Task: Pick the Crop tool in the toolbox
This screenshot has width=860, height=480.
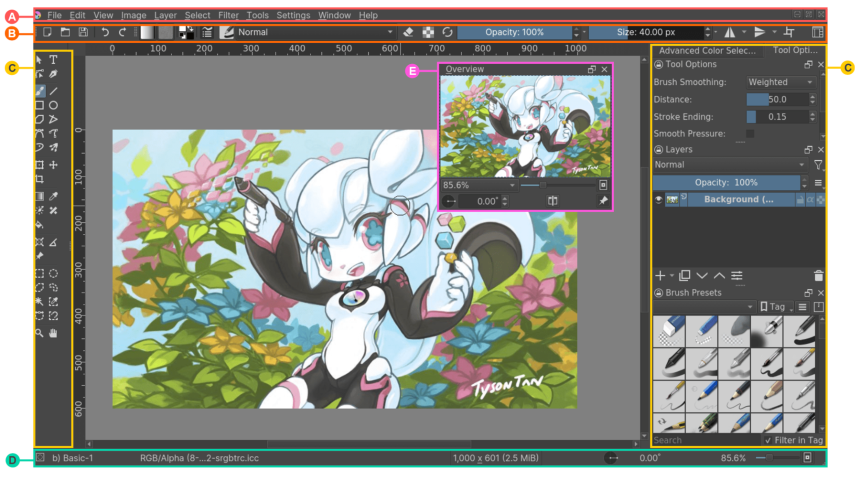Action: [x=39, y=179]
